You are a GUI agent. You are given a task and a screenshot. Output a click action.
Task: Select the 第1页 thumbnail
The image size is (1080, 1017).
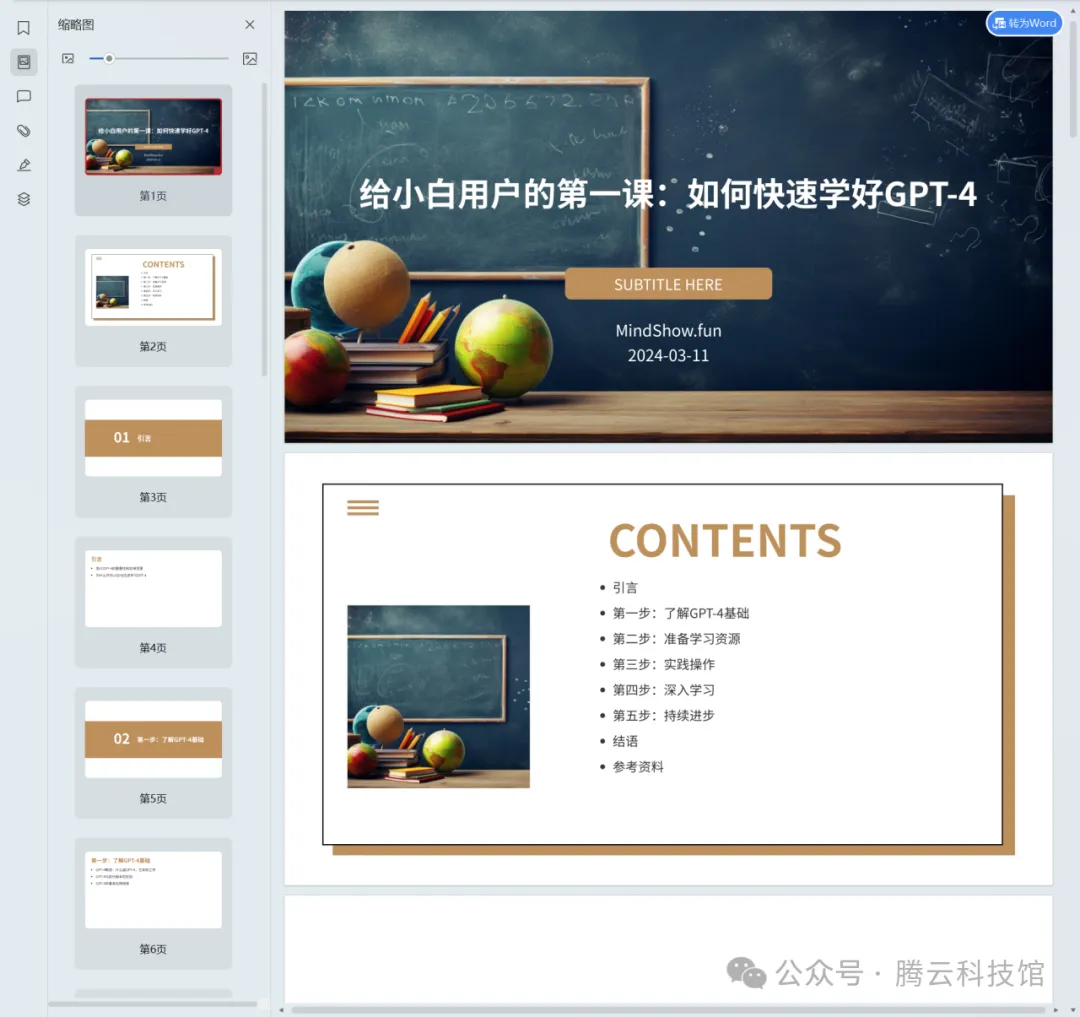(152, 135)
